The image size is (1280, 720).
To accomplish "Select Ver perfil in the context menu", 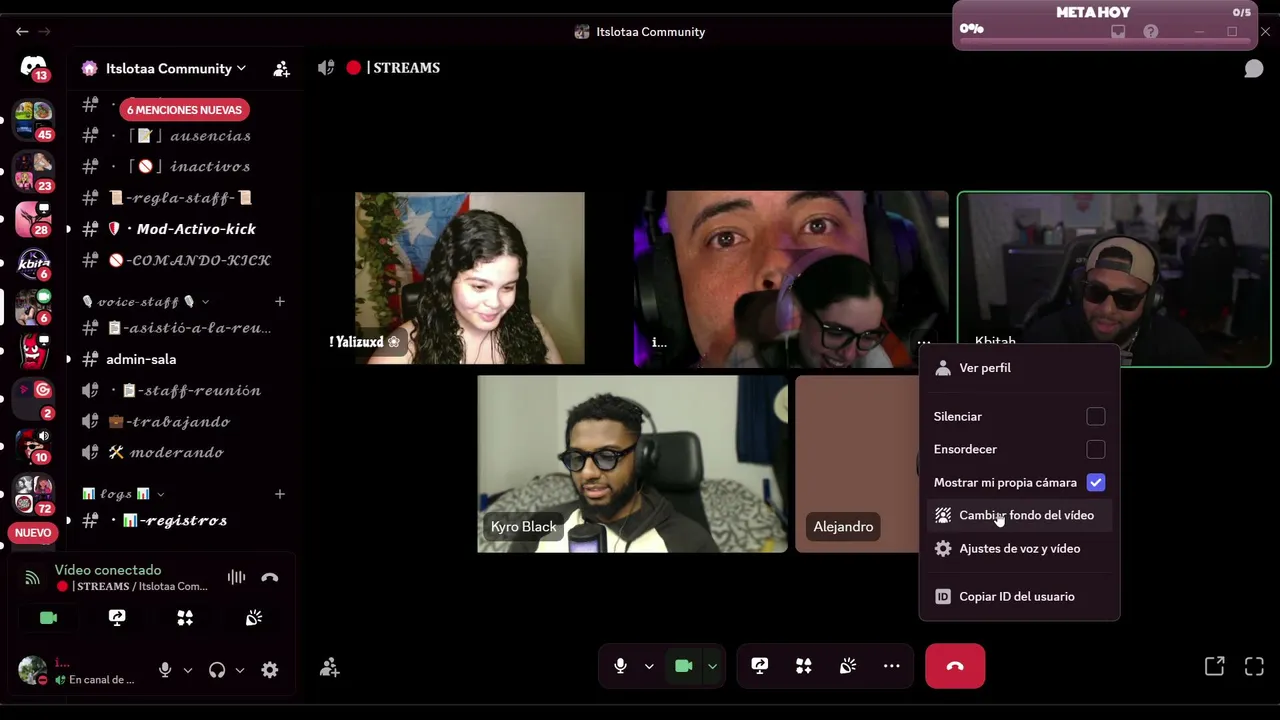I will [x=1020, y=368].
